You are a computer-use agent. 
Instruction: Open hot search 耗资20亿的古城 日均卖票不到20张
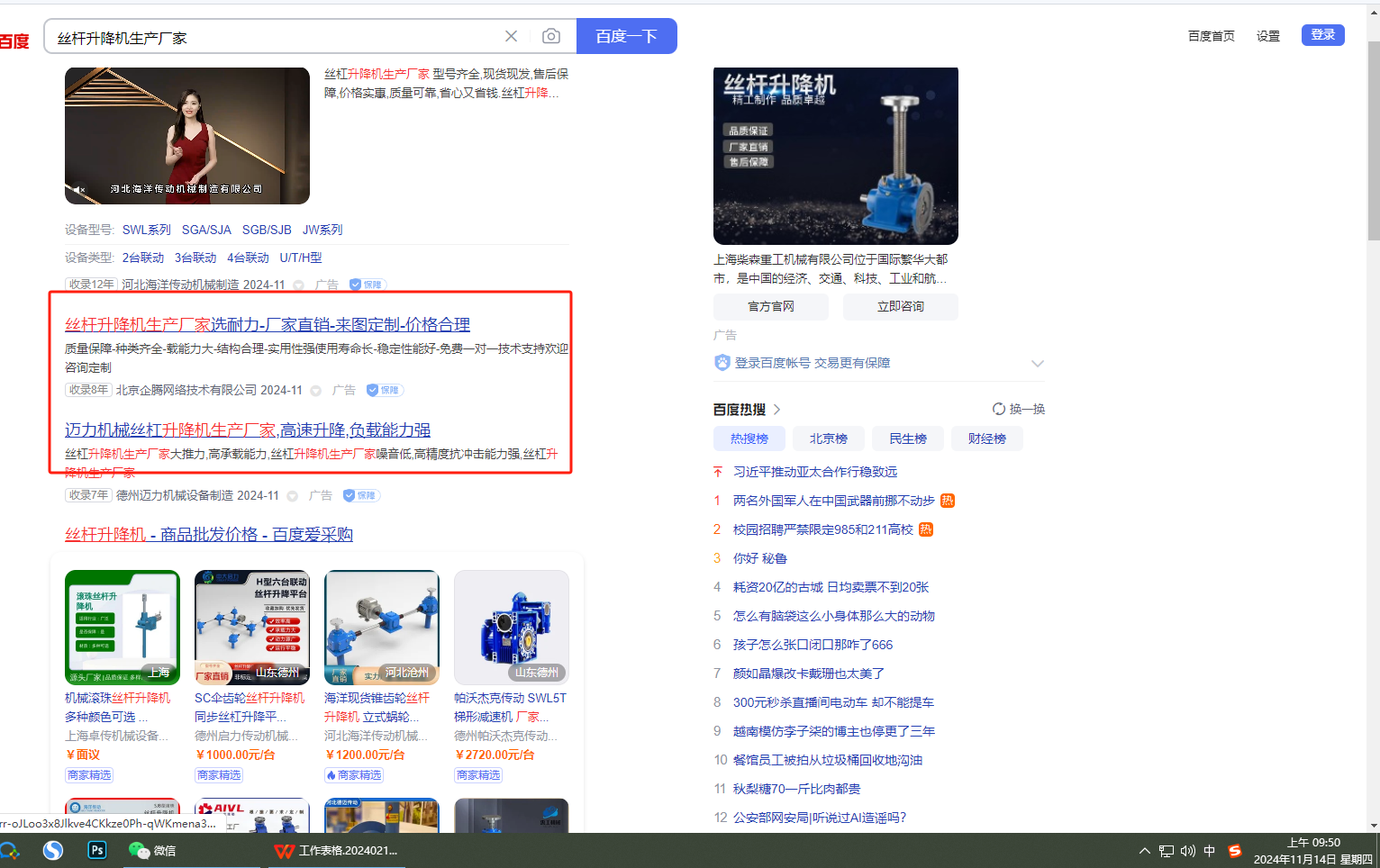pos(831,587)
